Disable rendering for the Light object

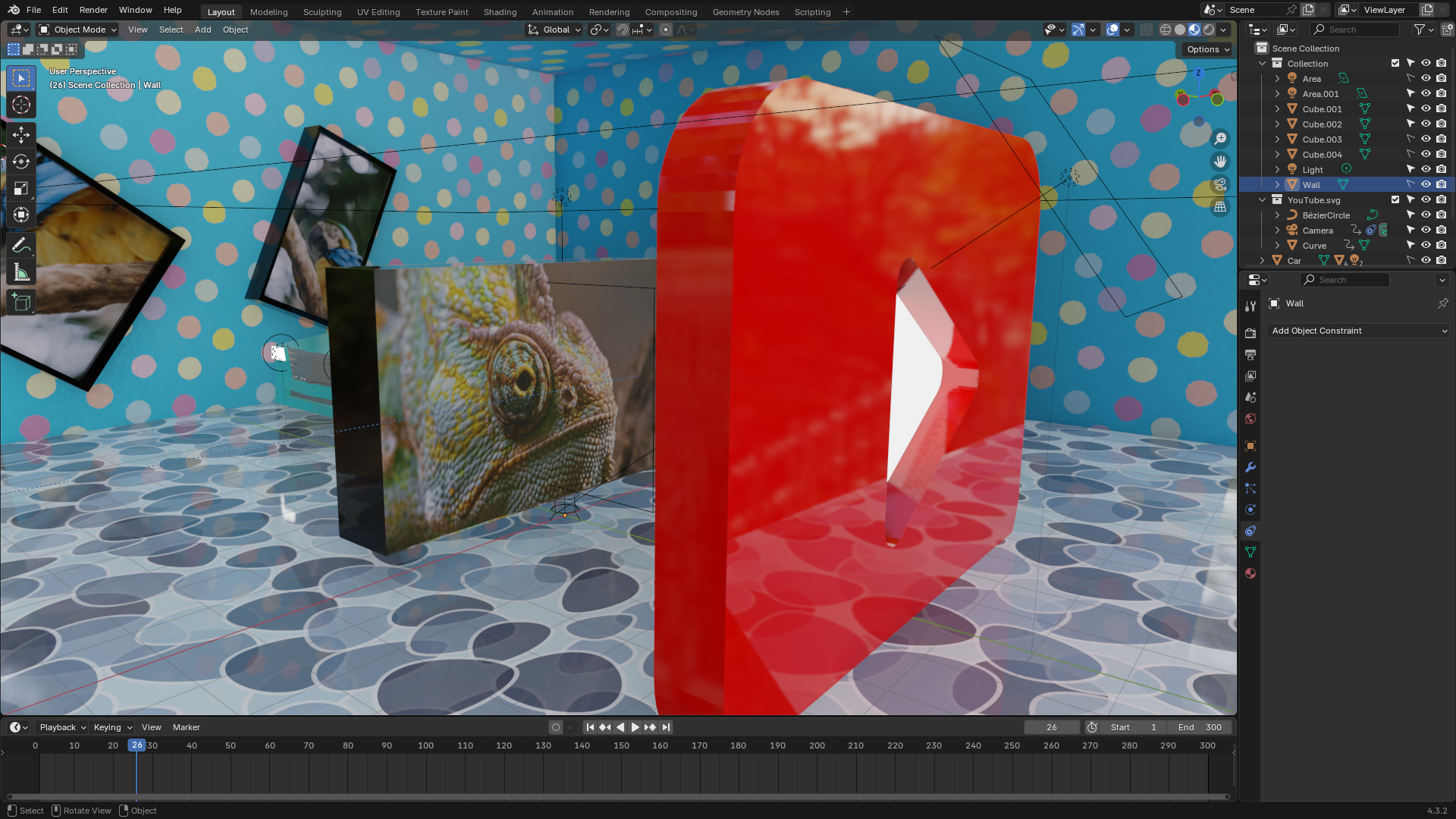pyautogui.click(x=1441, y=169)
